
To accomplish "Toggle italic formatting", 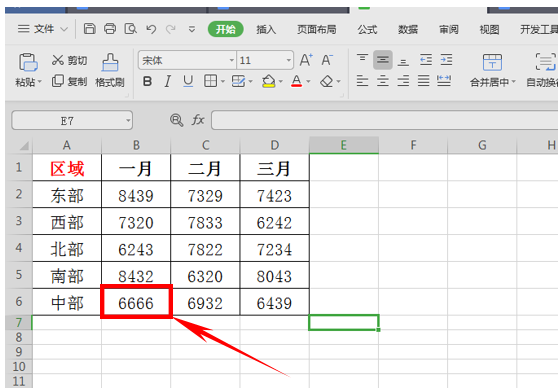I will click(168, 81).
